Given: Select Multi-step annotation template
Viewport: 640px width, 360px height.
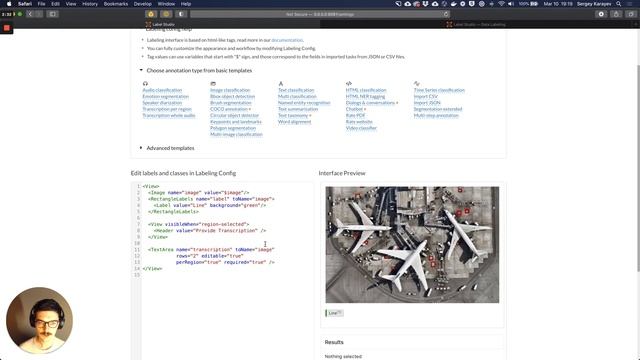Looking at the screenshot, I should [x=436, y=116].
